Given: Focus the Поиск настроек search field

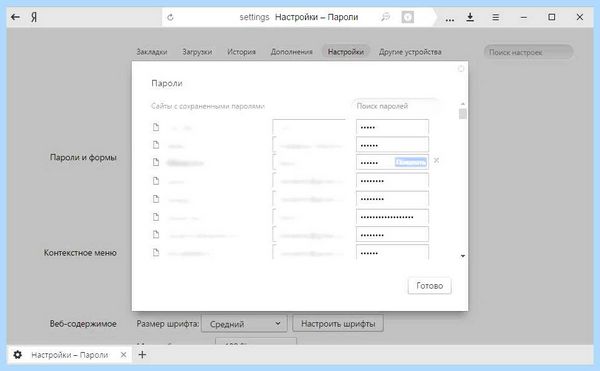Looking at the screenshot, I should 528,52.
